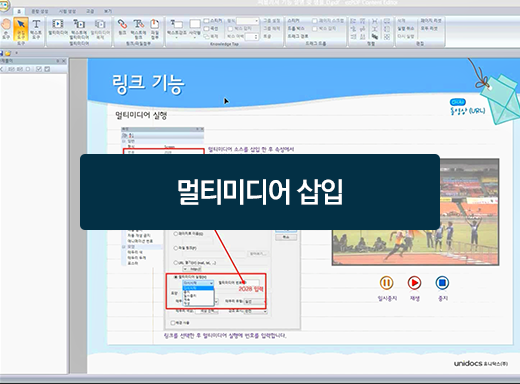520x384 pixels.
Task: Select the arrow selection tool
Action: pyautogui.click(x=21, y=28)
